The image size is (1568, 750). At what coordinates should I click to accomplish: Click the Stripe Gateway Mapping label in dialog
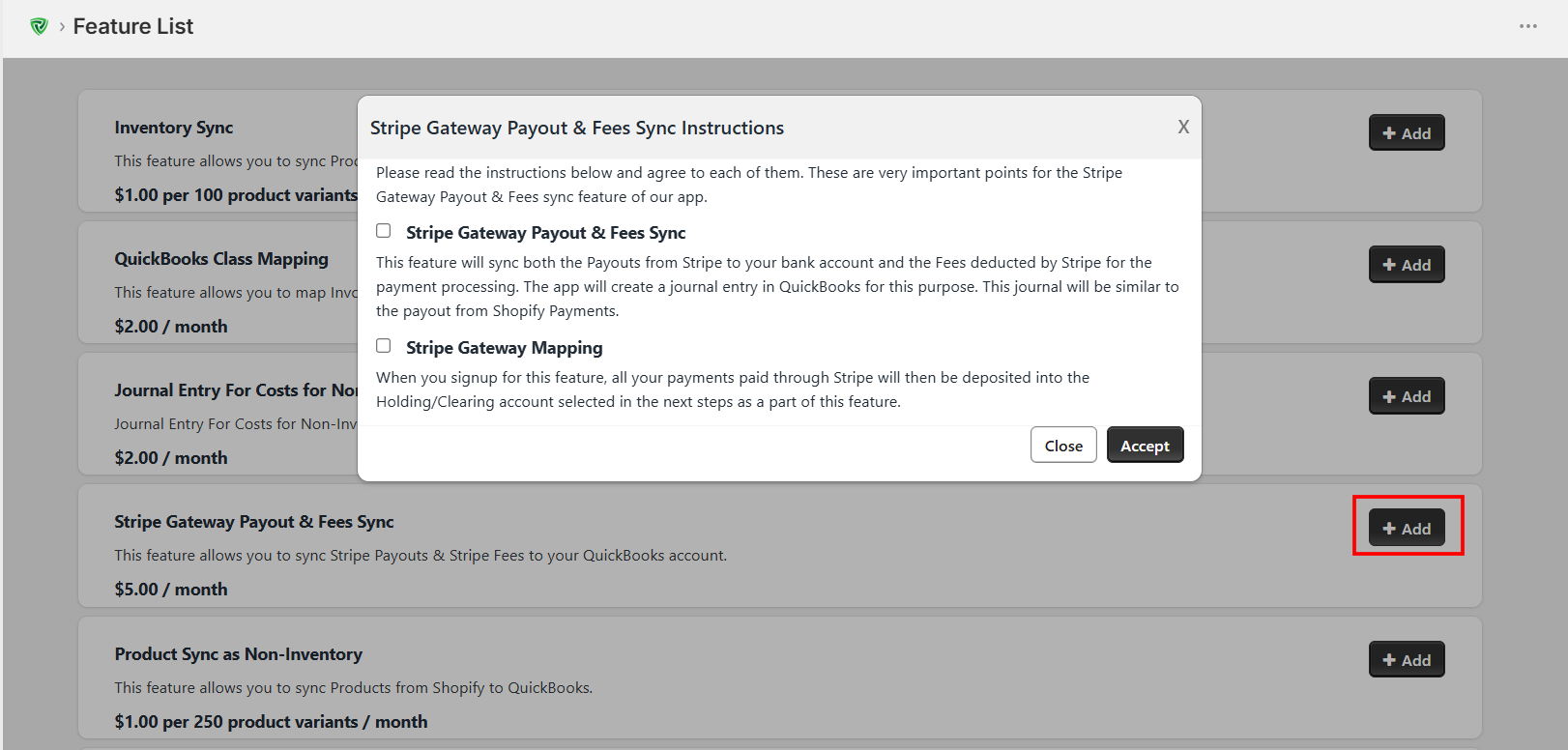pos(505,348)
